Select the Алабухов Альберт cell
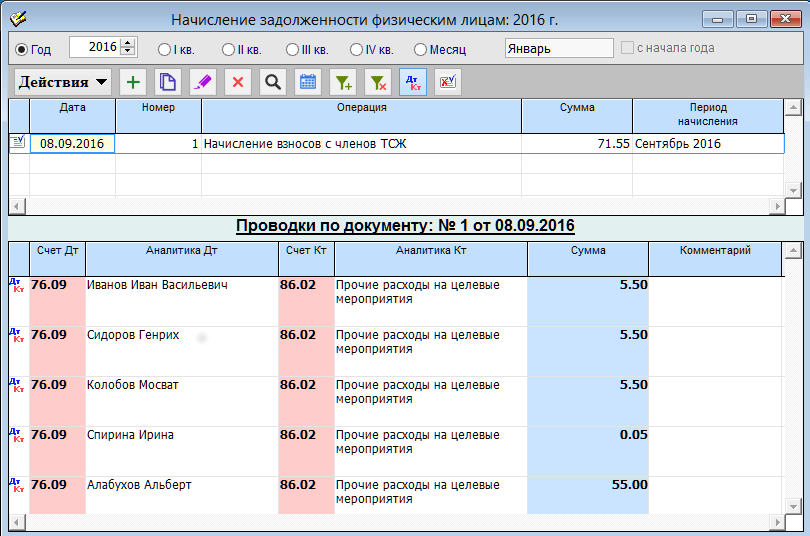 pyautogui.click(x=182, y=496)
